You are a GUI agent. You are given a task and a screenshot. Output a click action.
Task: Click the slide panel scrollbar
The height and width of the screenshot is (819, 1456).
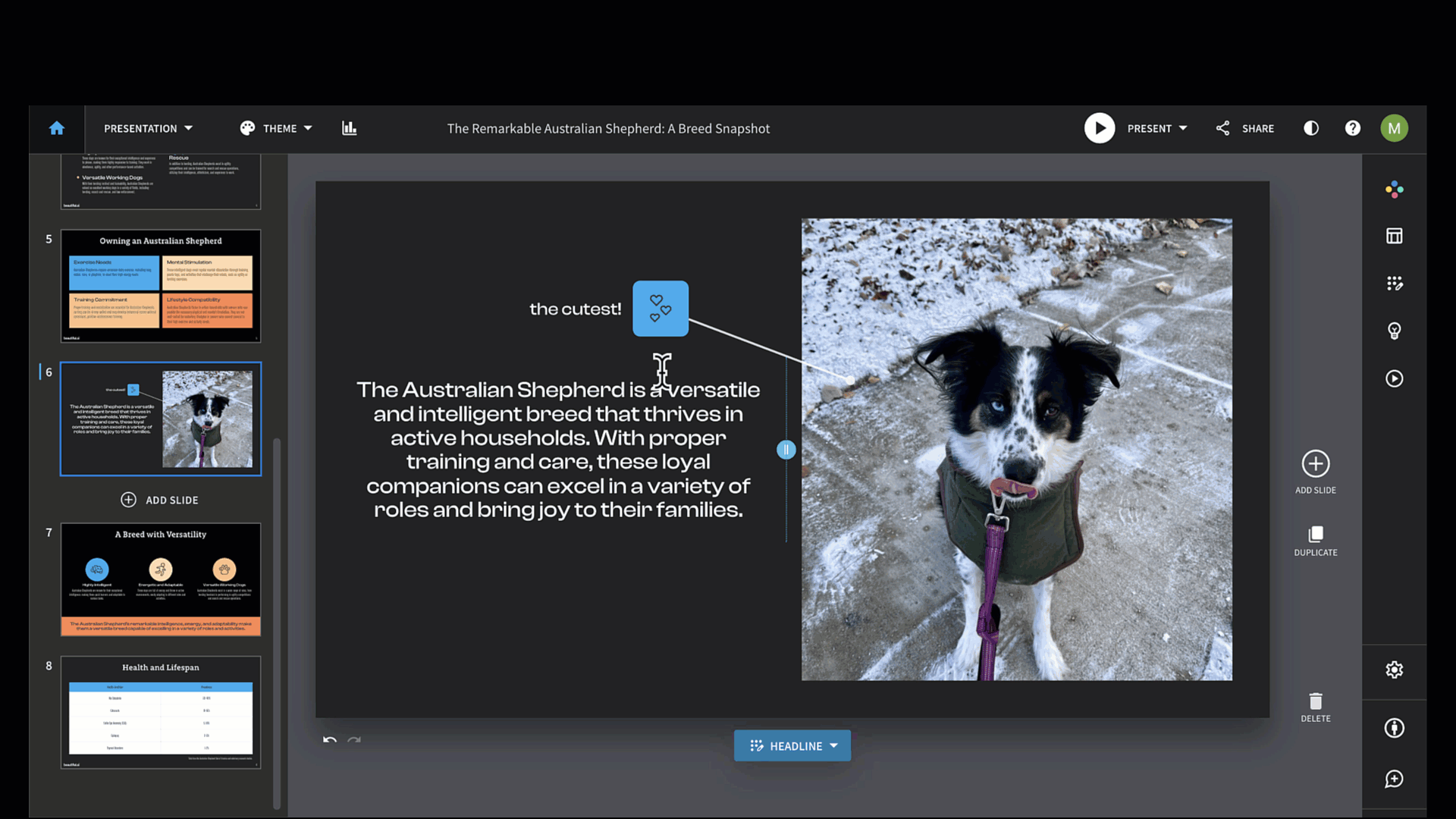277,623
